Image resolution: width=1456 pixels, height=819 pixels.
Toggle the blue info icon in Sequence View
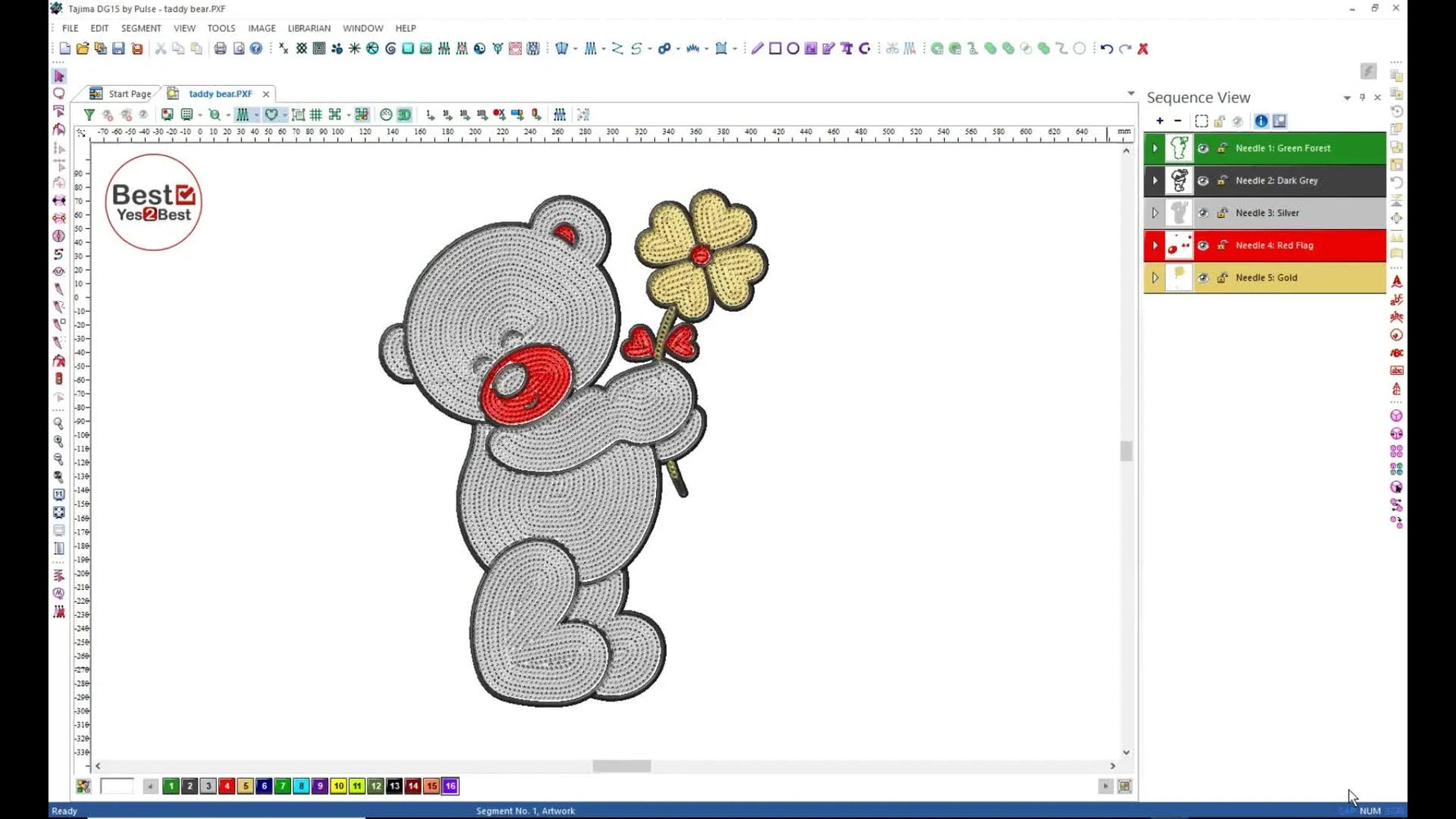tap(1261, 121)
